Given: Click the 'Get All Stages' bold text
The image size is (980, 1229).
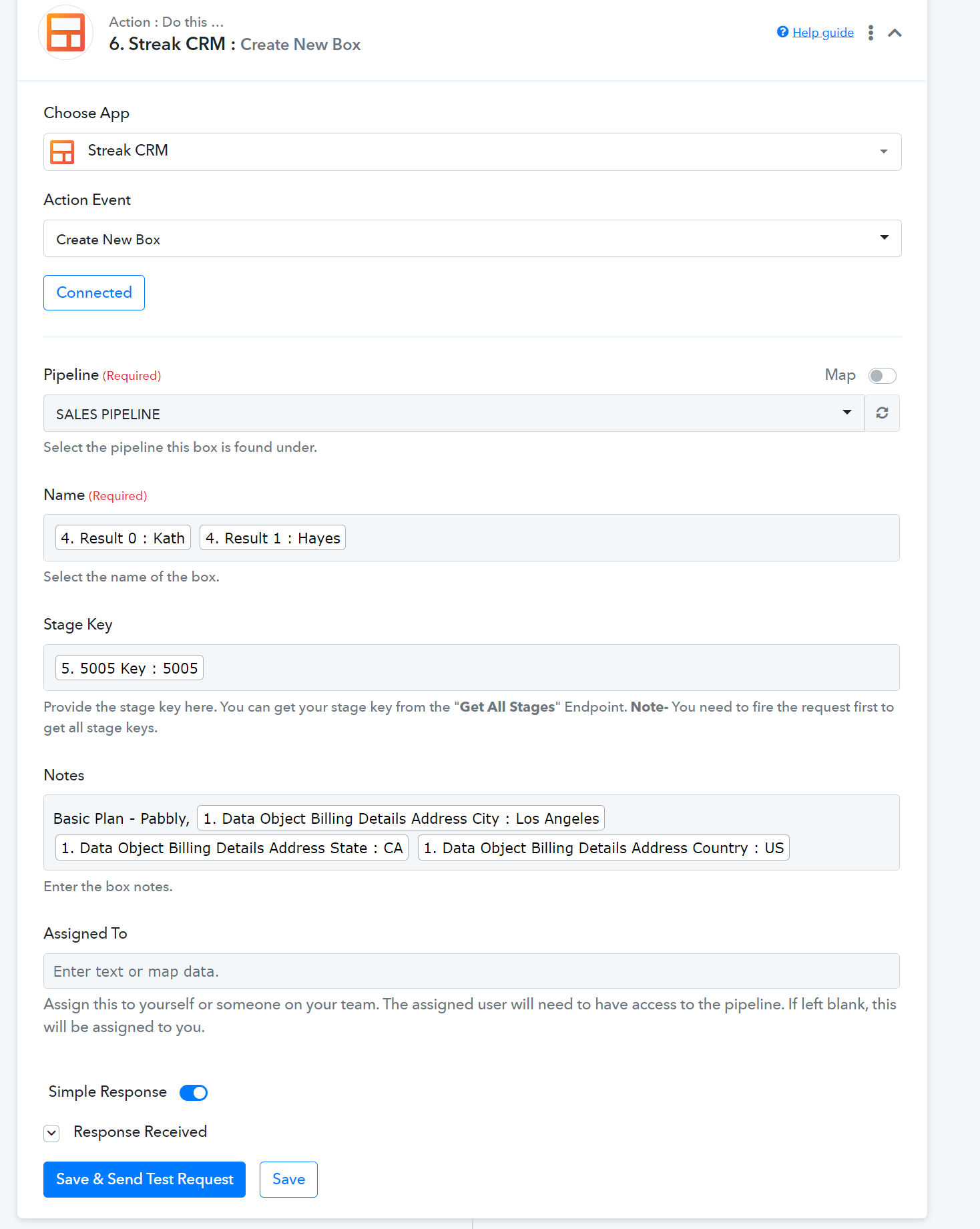Looking at the screenshot, I should point(507,707).
